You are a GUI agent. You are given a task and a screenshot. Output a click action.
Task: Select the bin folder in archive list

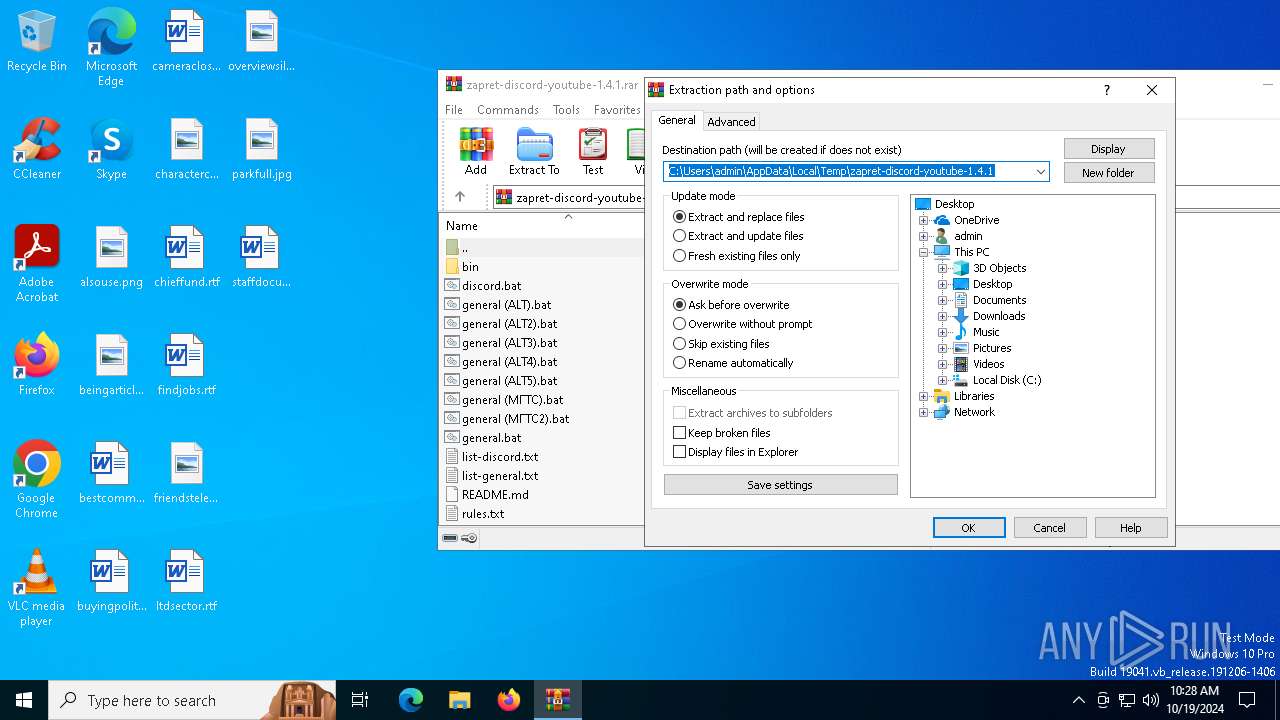point(470,266)
